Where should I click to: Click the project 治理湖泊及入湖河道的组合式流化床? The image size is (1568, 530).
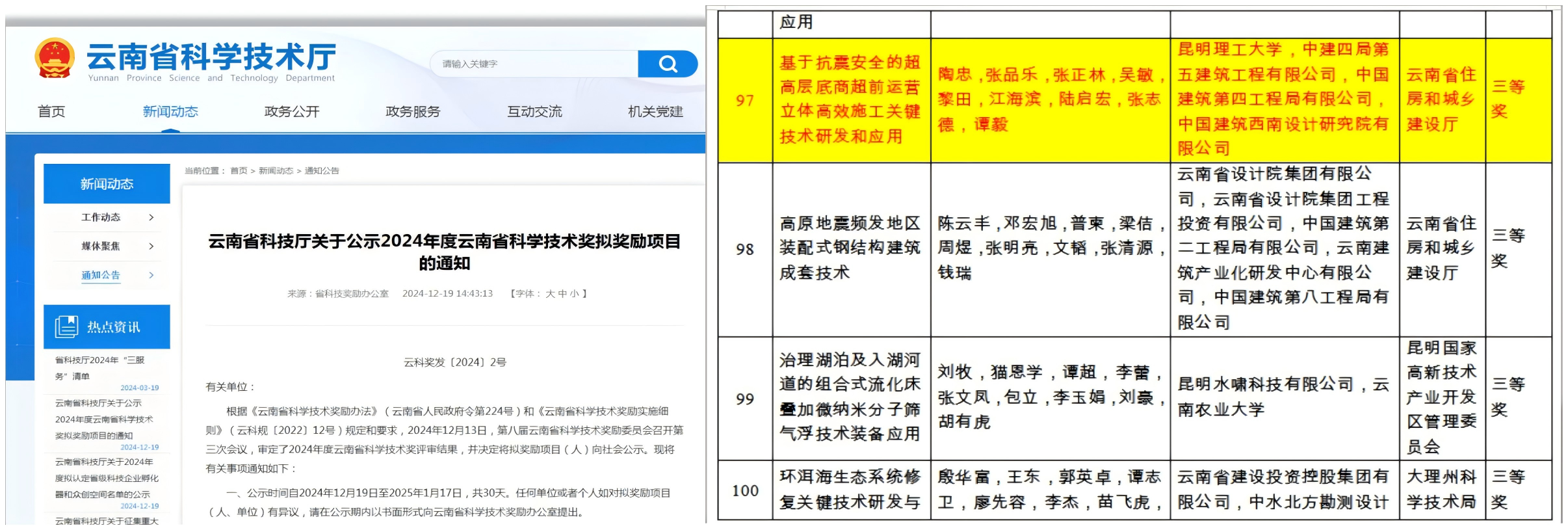[850, 397]
